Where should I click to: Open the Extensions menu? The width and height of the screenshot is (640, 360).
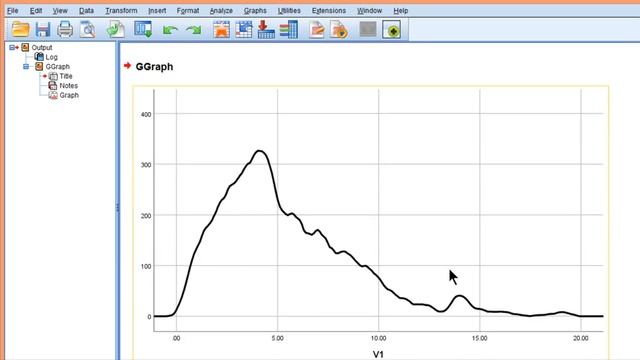click(x=329, y=11)
